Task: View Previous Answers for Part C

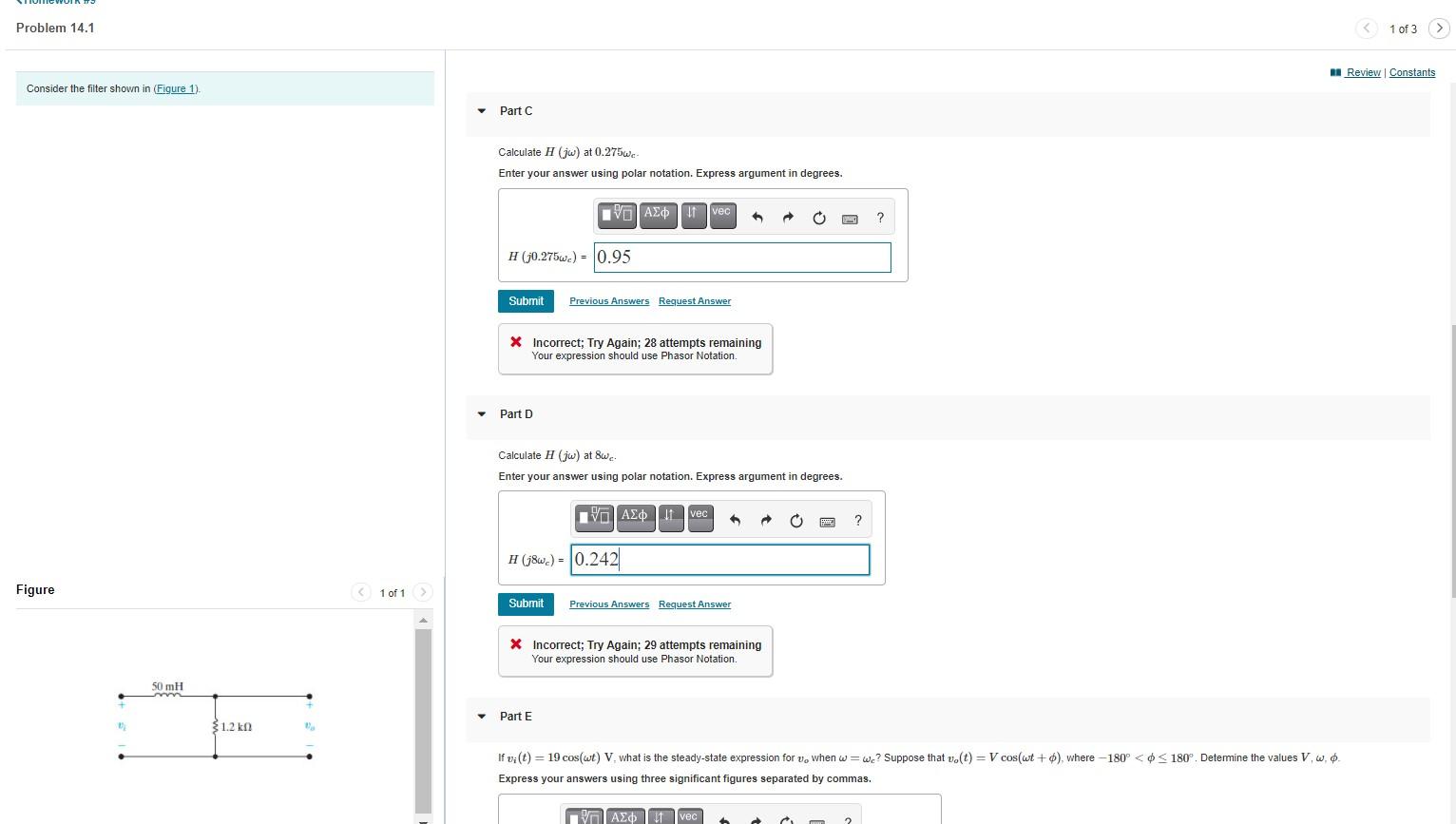Action: click(609, 301)
